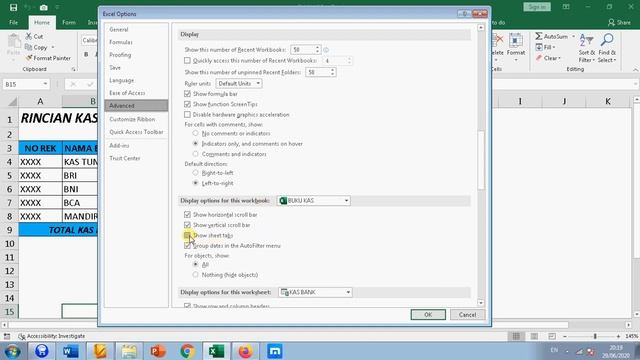The image size is (640, 360).
Task: Open the KAS BANK worksheet dropdown
Action: pos(315,292)
